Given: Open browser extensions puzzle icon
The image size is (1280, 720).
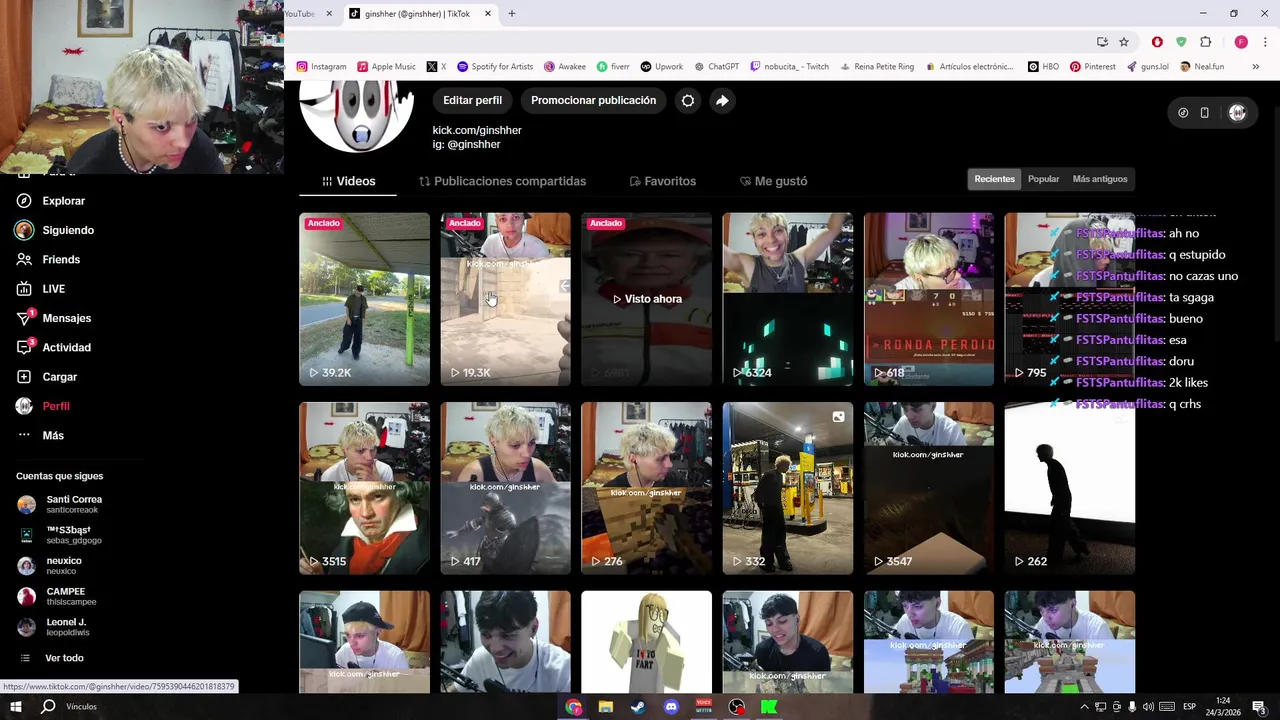Looking at the screenshot, I should point(1206,42).
